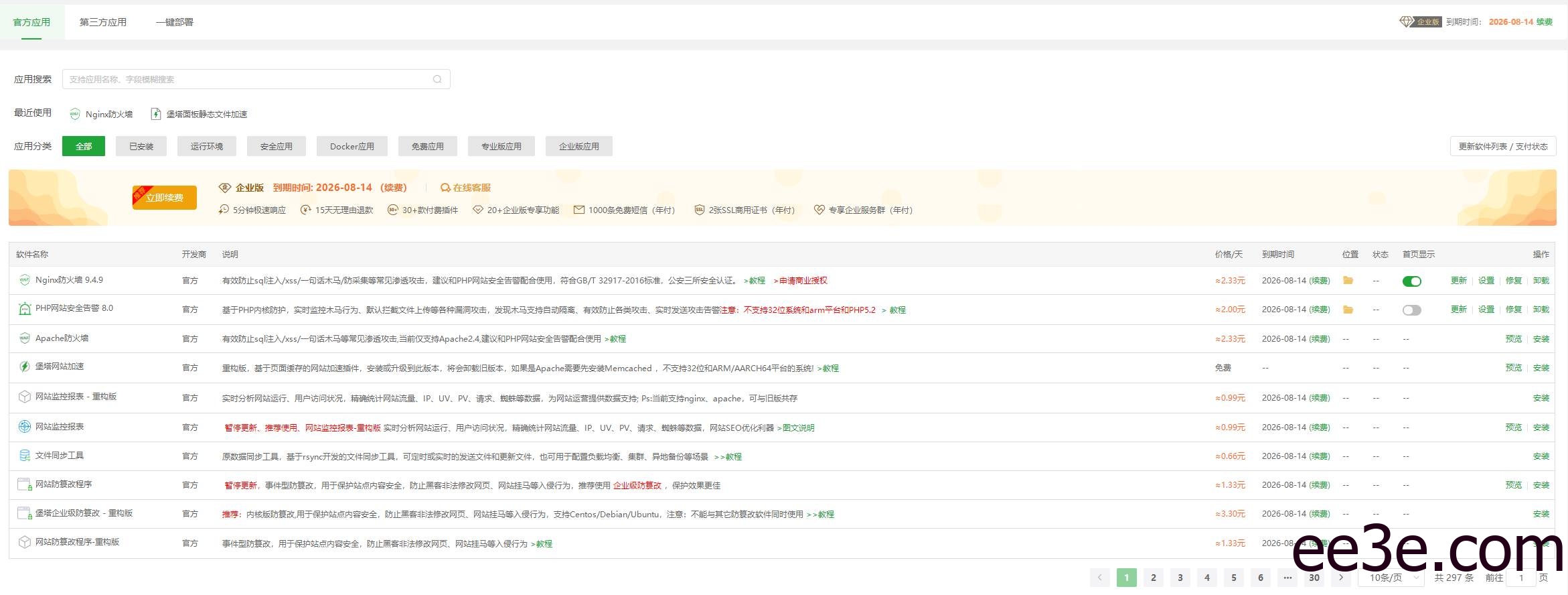Go to next page arrow
1568x595 pixels.
[1341, 578]
